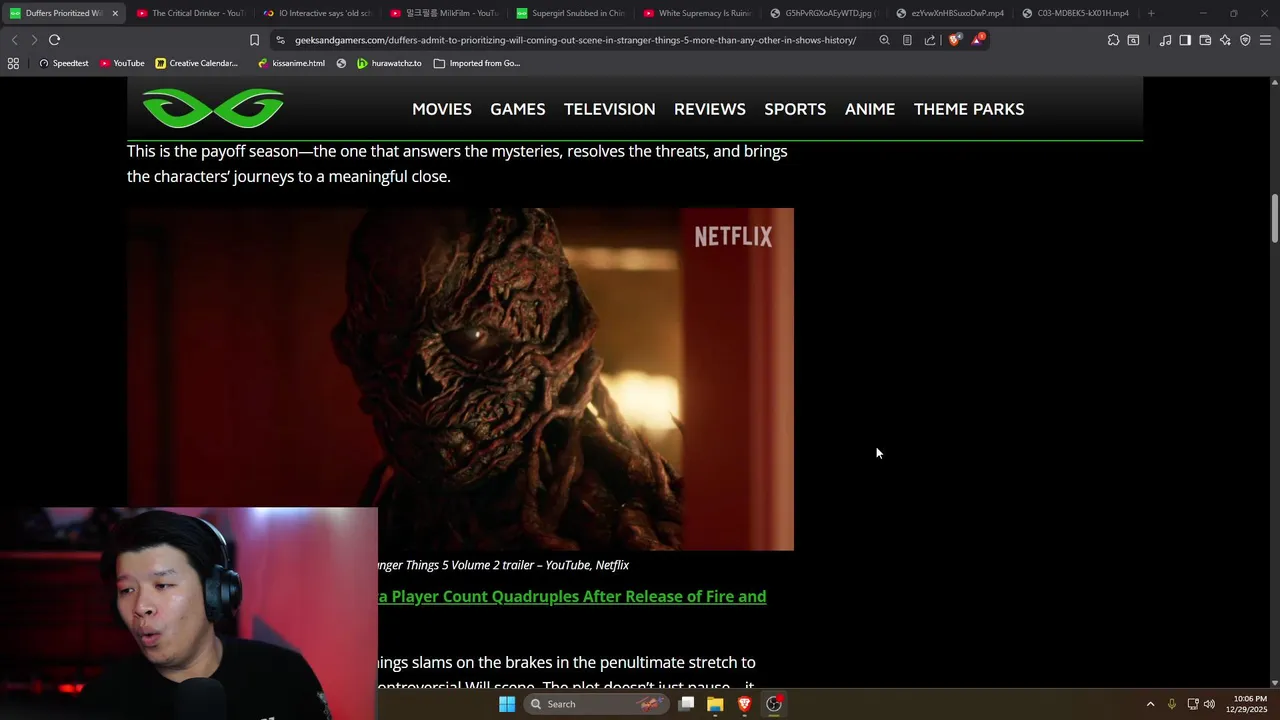Open the OBS Studio taskbar icon

774,704
